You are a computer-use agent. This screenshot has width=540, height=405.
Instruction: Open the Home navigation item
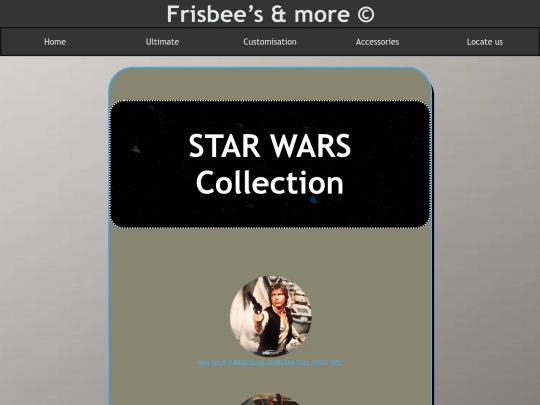point(55,42)
